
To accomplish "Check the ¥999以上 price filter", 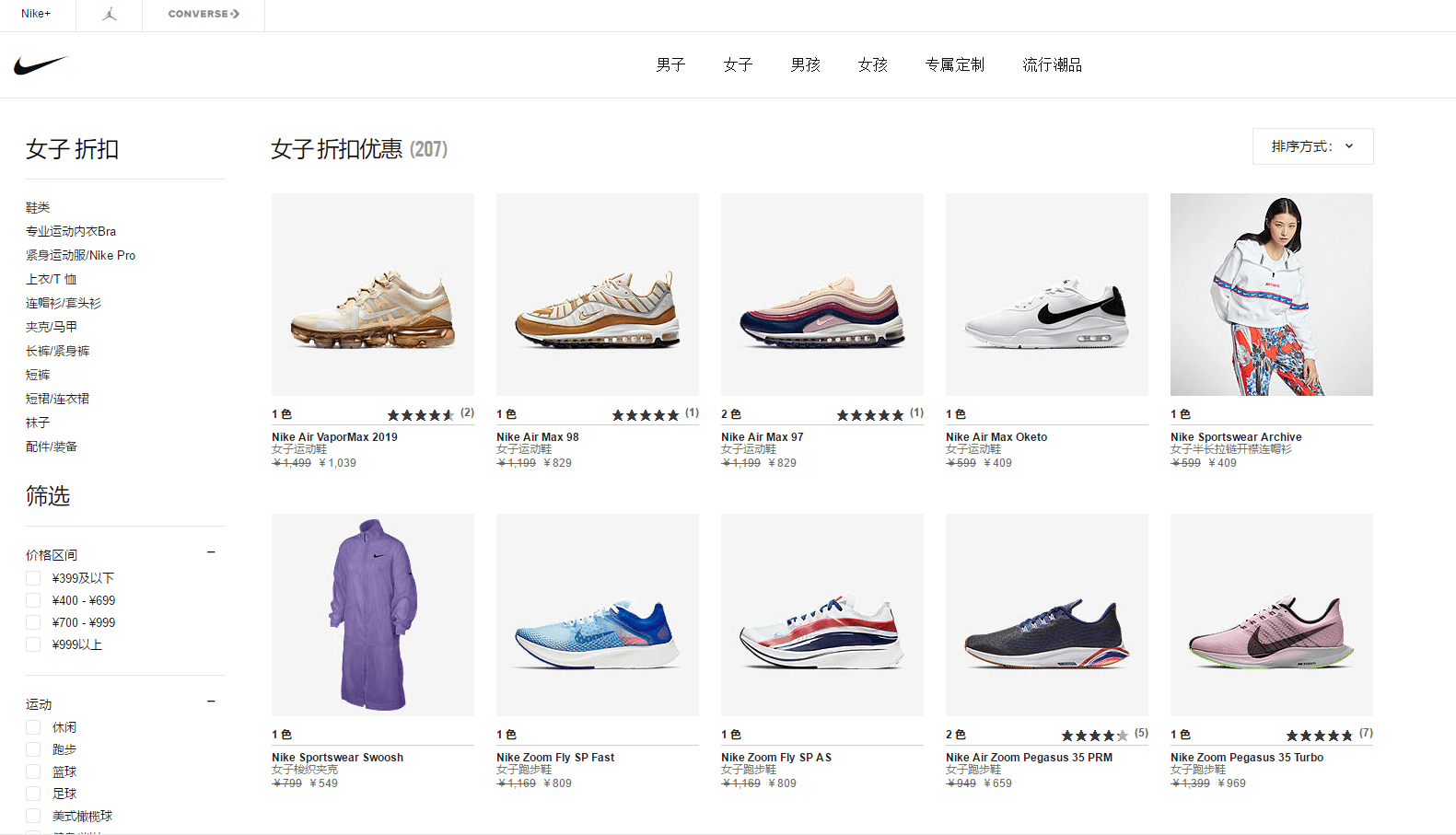I will click(x=33, y=644).
